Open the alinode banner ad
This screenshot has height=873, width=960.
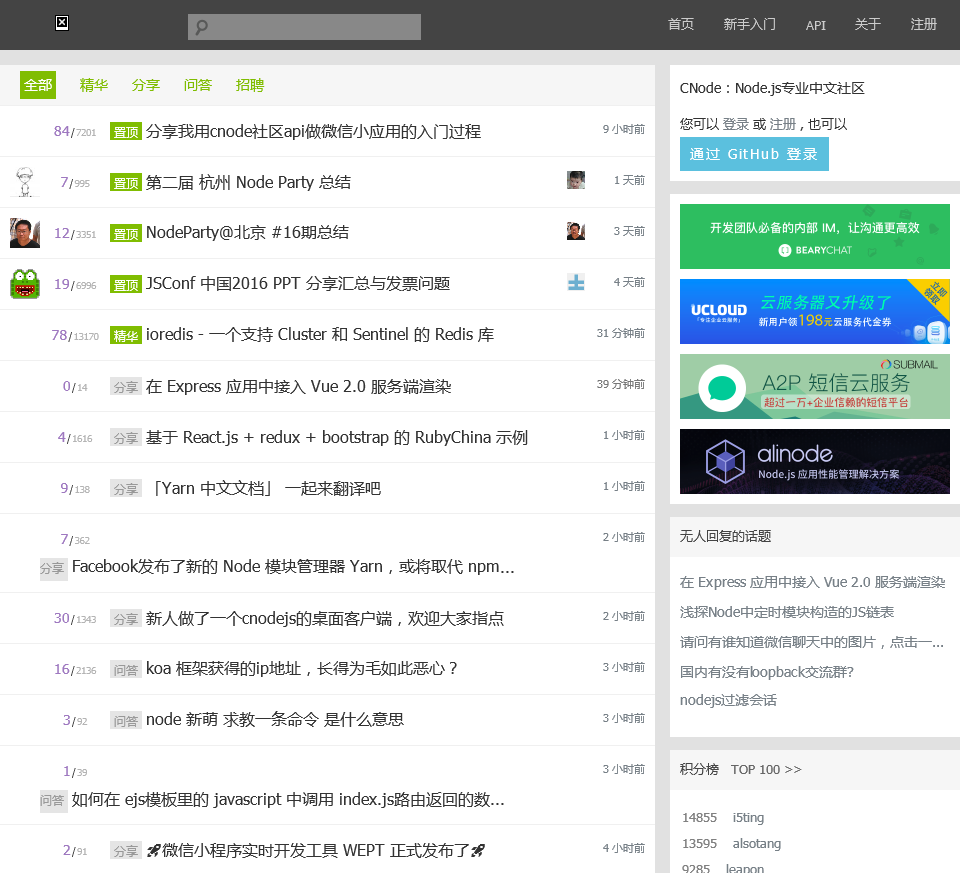click(x=814, y=462)
